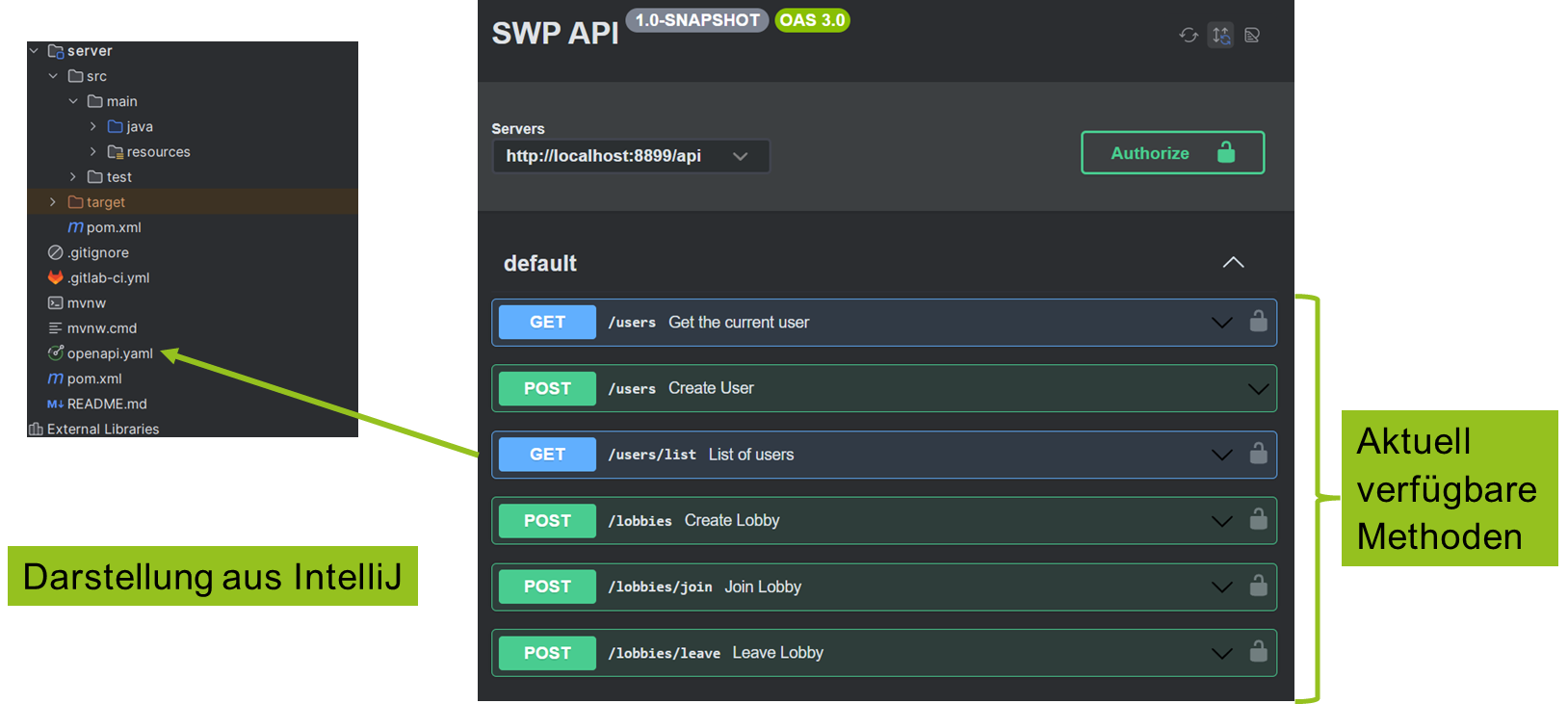This screenshot has width=1568, height=704.
Task: Open the Servers dropdown showing localhost:8899/api
Action: tap(630, 156)
